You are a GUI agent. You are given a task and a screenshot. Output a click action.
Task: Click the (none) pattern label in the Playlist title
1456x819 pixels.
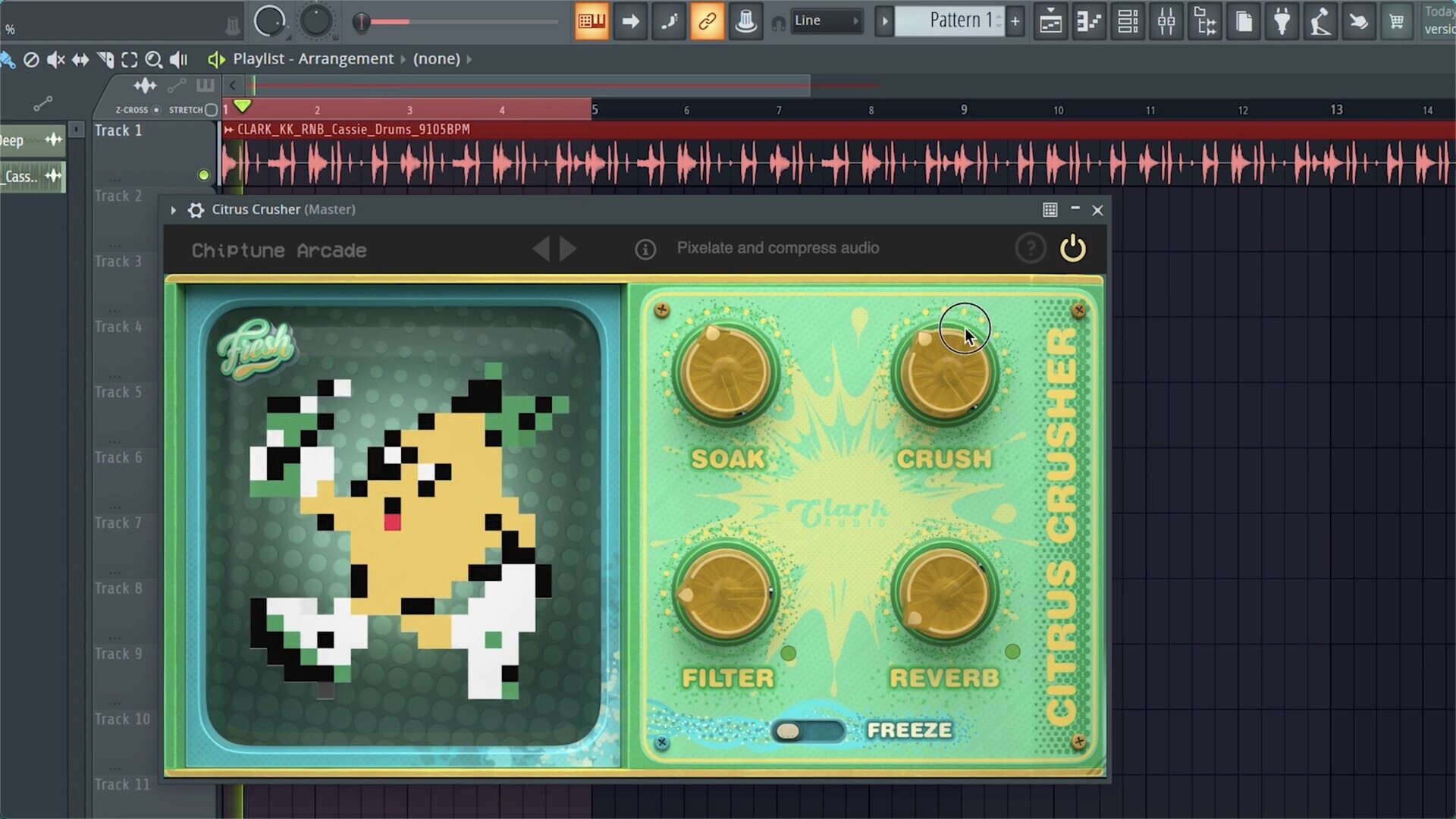pyautogui.click(x=436, y=59)
